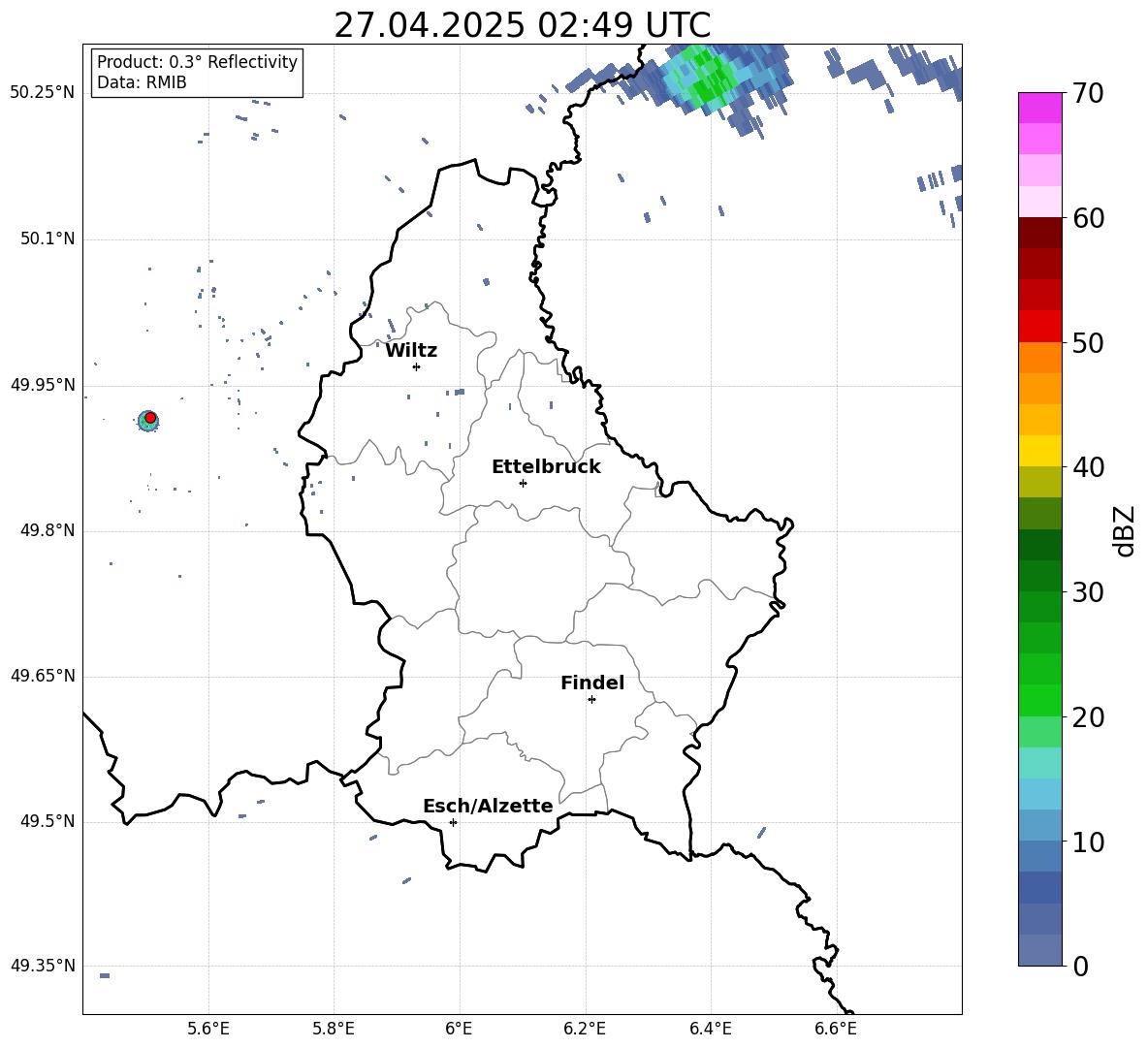
Task: Click the 49.8°N latitude label
Action: [x=48, y=530]
